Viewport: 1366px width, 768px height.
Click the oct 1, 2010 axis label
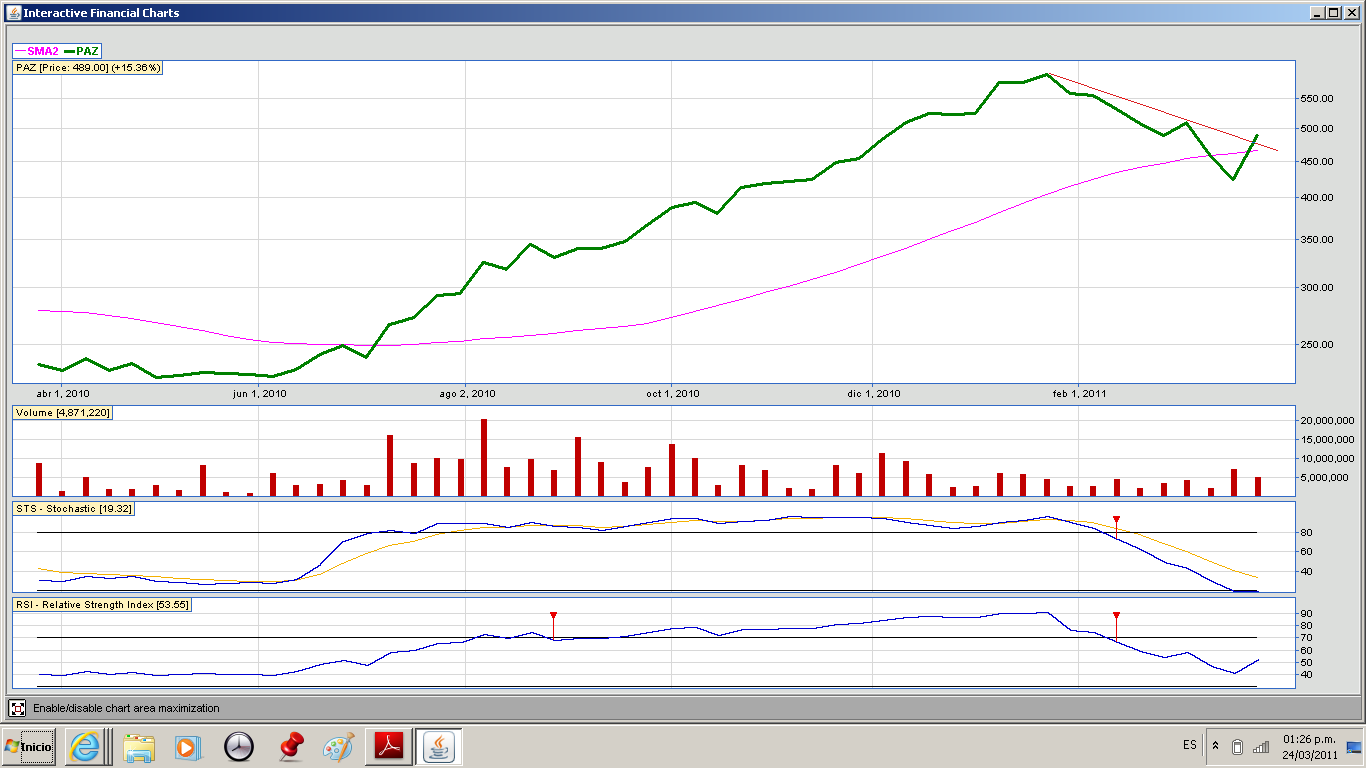[673, 393]
